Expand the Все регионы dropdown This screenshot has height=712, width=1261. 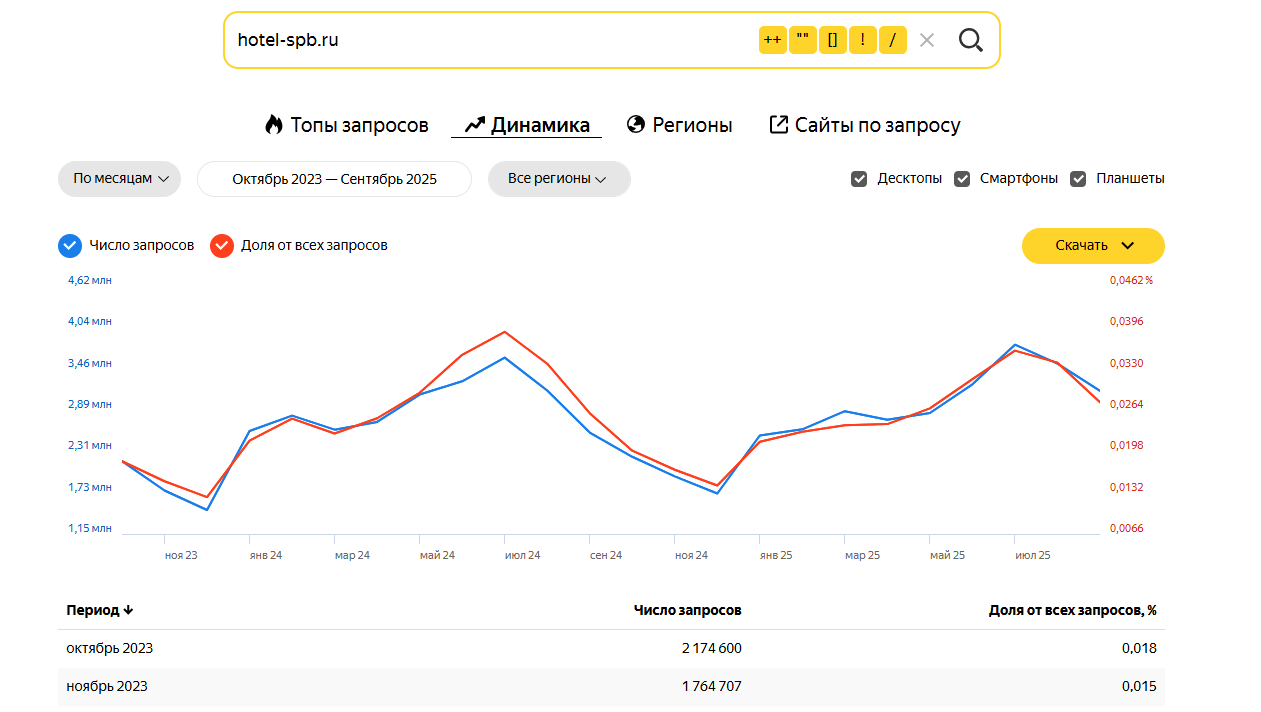coord(558,179)
